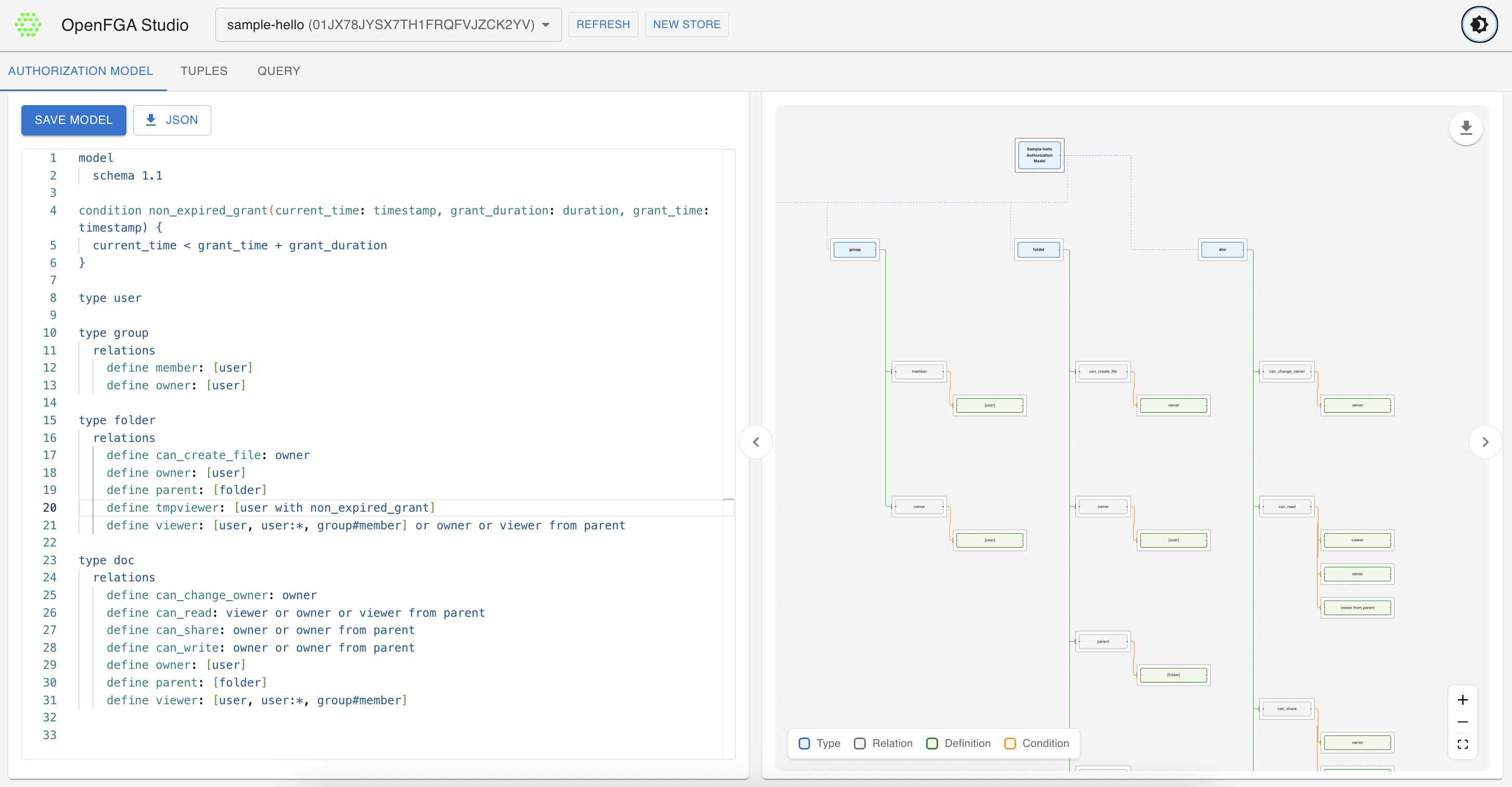The image size is (1512, 787).
Task: Click the store dropdown arrow
Action: tap(546, 24)
